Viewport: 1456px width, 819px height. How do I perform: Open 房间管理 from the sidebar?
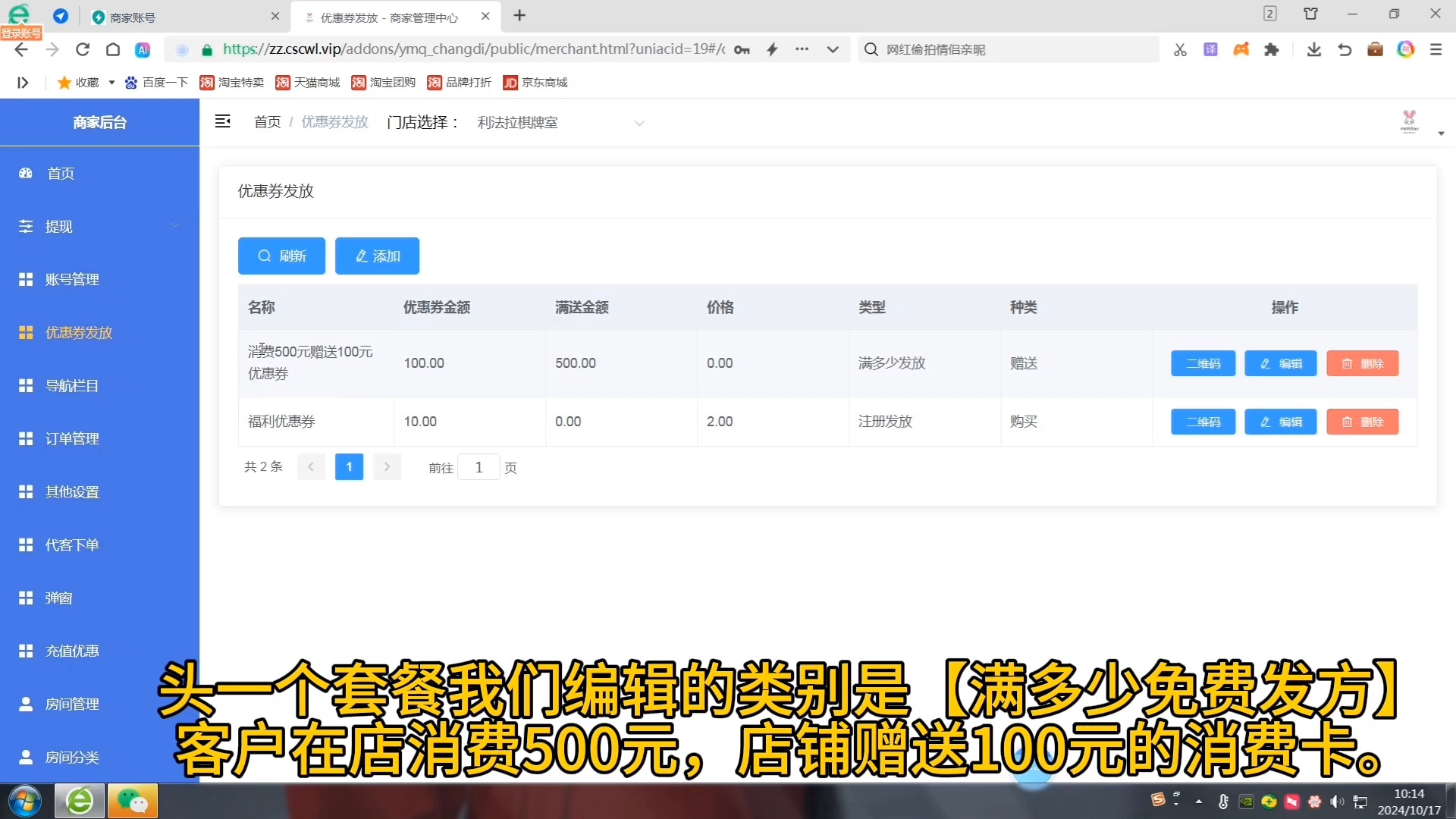[25, 704]
